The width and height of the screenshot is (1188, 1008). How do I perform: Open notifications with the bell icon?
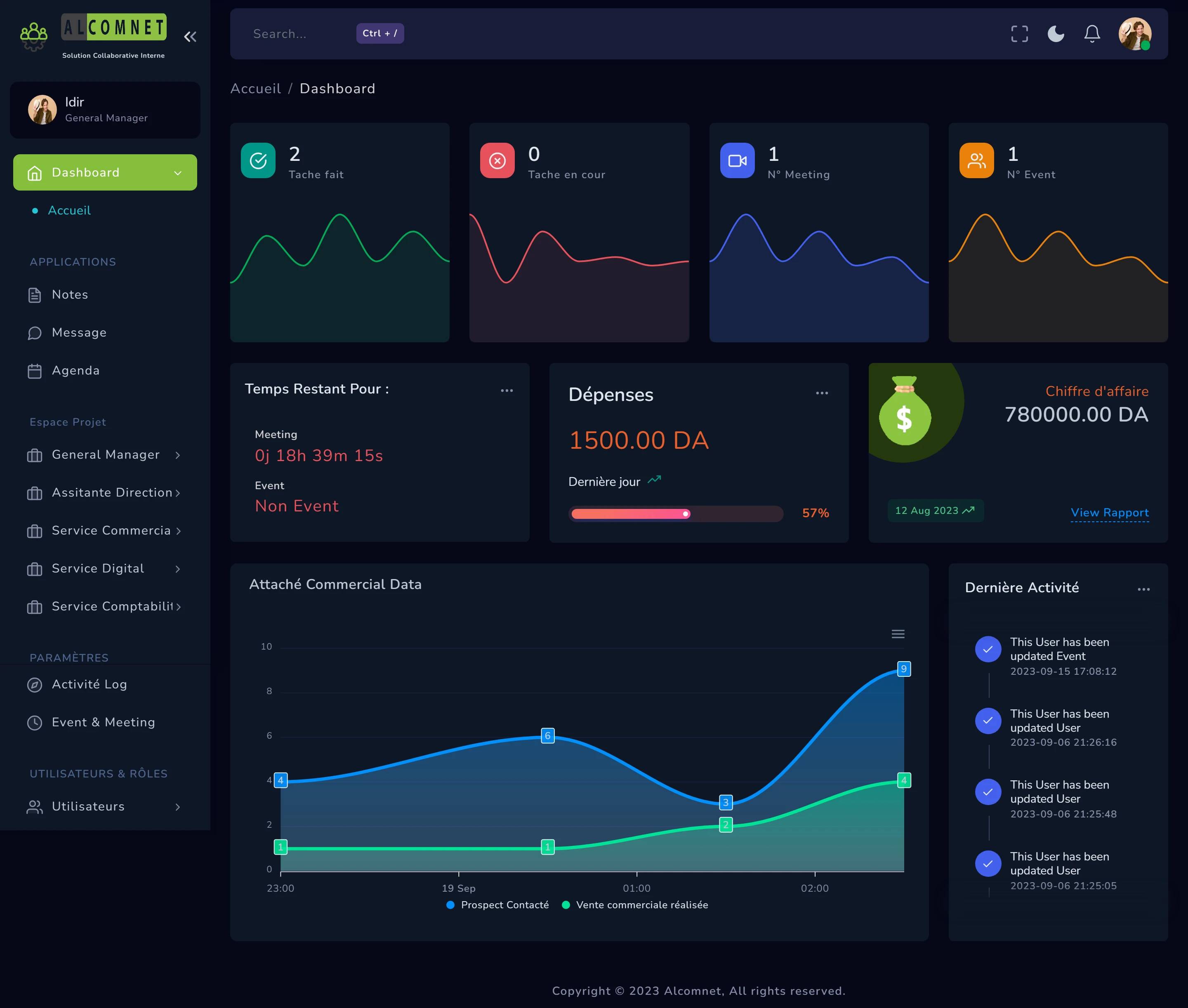pyautogui.click(x=1091, y=34)
